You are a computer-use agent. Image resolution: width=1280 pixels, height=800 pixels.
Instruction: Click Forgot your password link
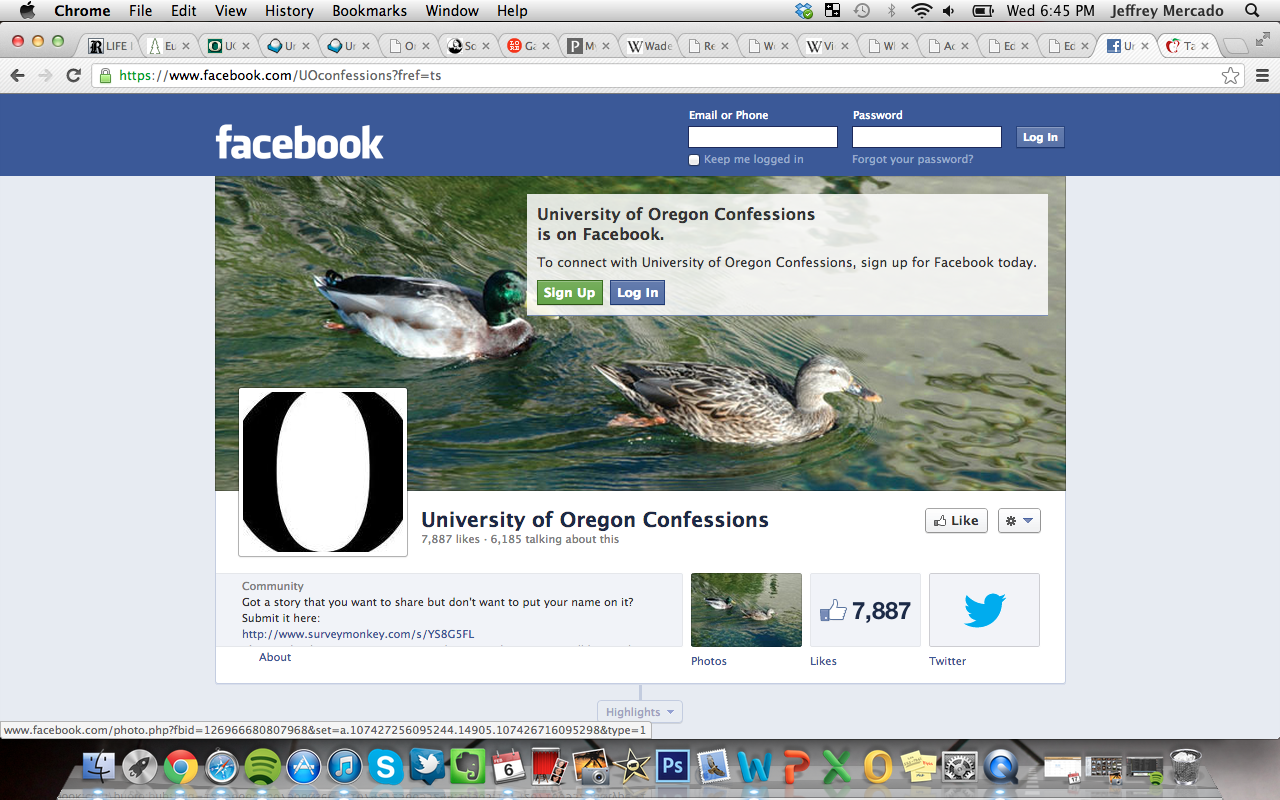pos(912,160)
